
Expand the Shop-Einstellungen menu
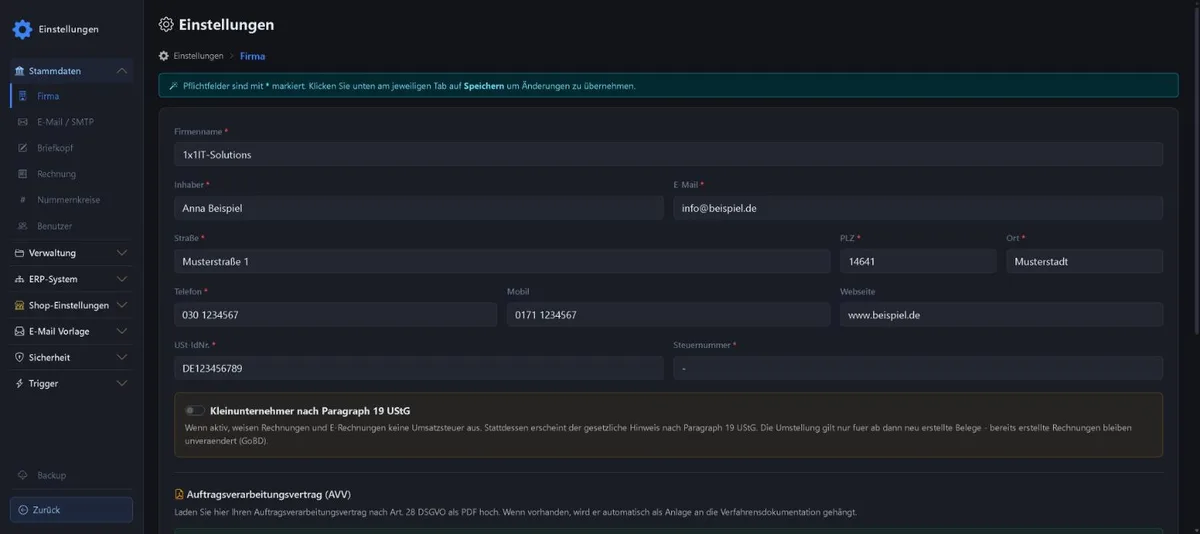(x=71, y=305)
